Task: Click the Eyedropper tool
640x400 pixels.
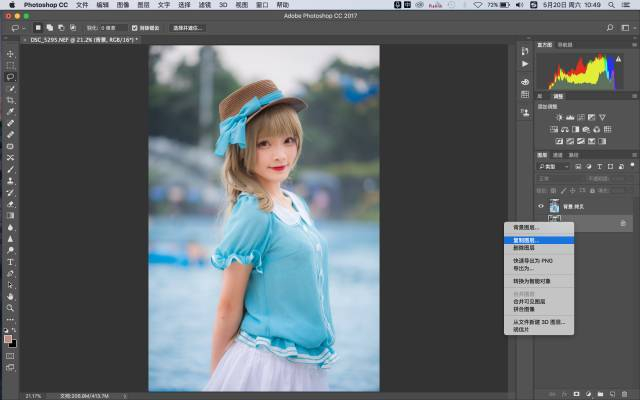Action: tap(10, 111)
